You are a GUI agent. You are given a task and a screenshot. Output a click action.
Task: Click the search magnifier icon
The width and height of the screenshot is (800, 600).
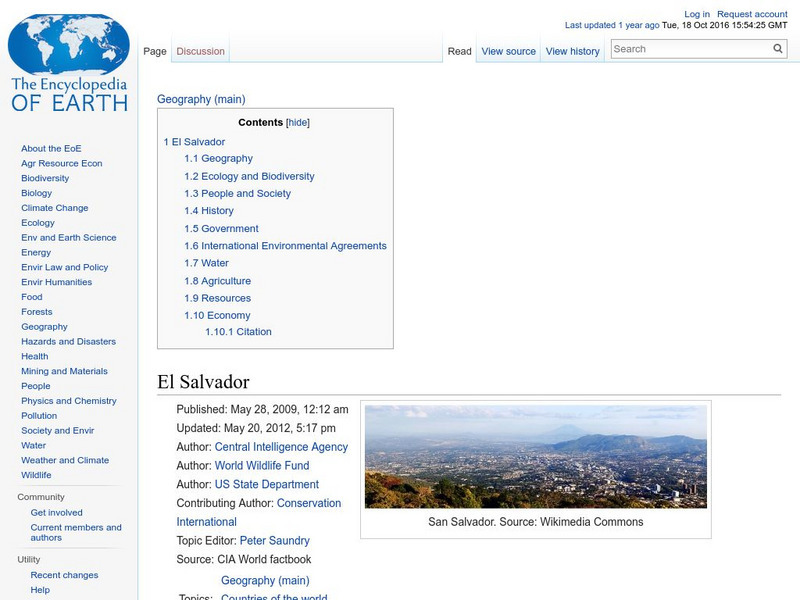point(778,49)
